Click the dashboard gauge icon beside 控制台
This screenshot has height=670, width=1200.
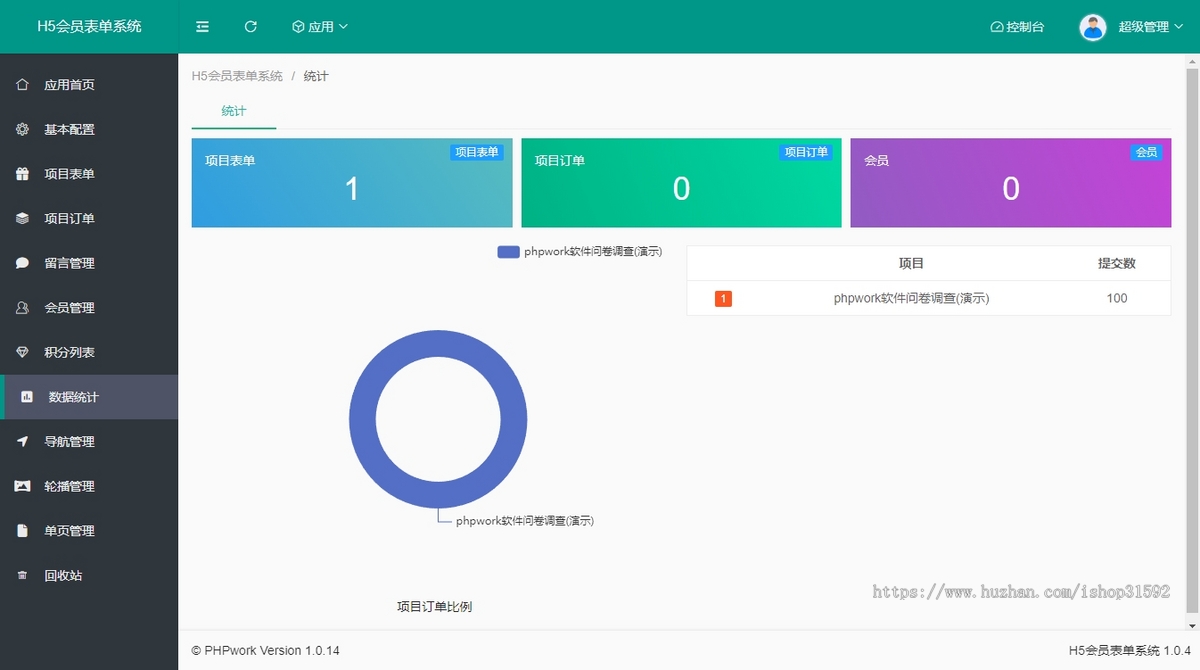tap(996, 27)
